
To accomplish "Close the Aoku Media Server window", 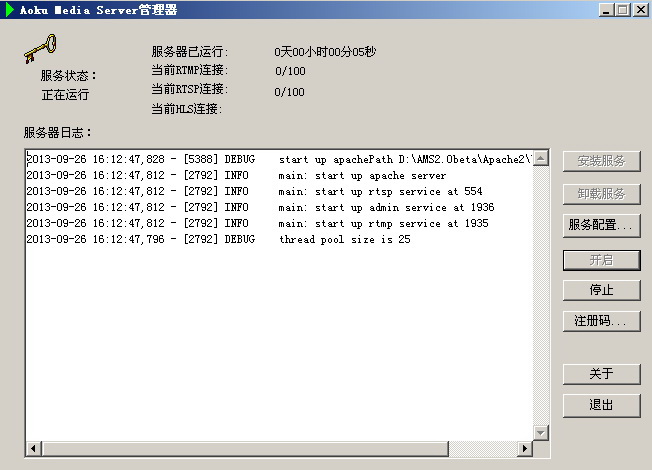I will click(641, 10).
